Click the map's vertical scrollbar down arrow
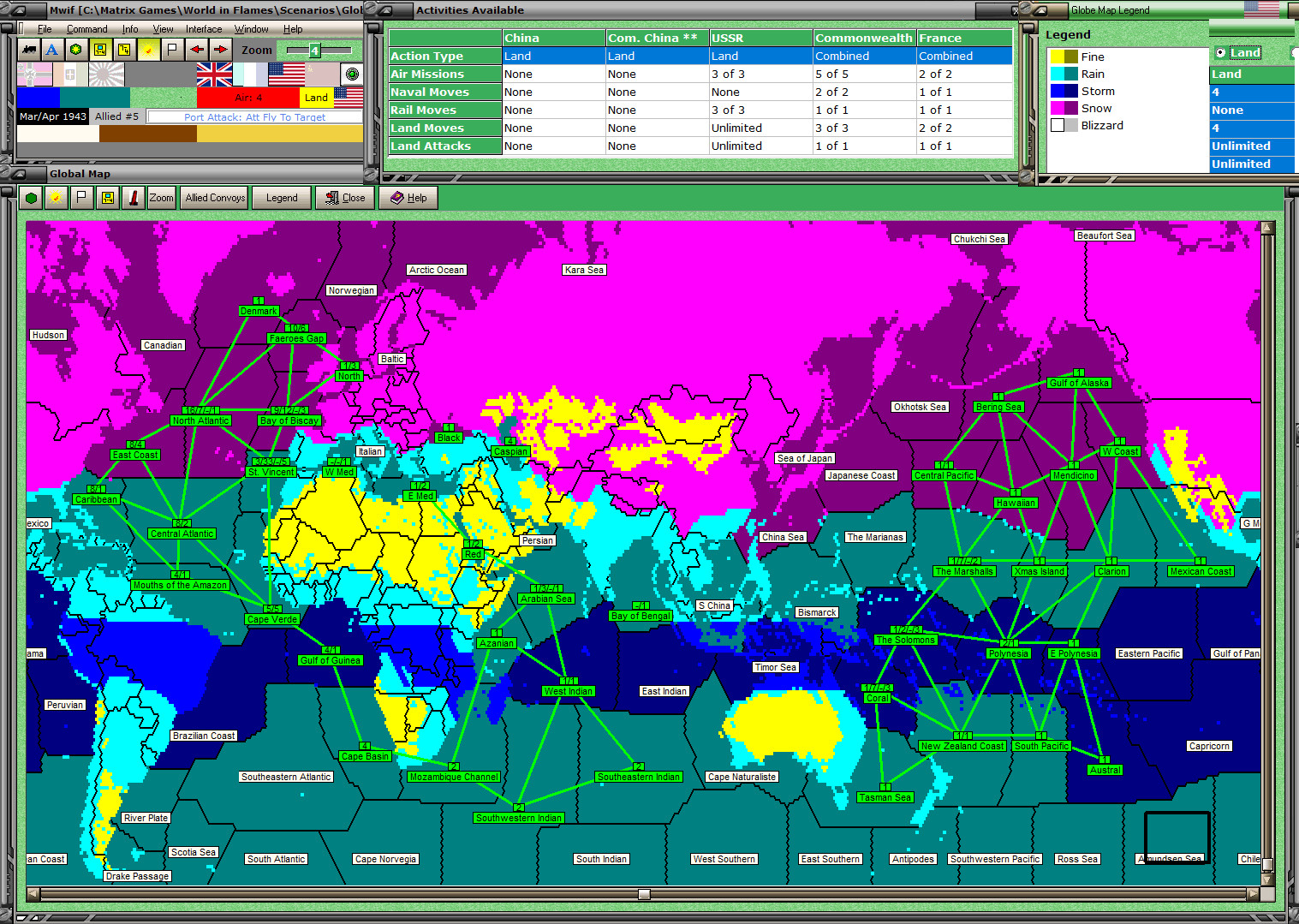1299x924 pixels. 1267,879
